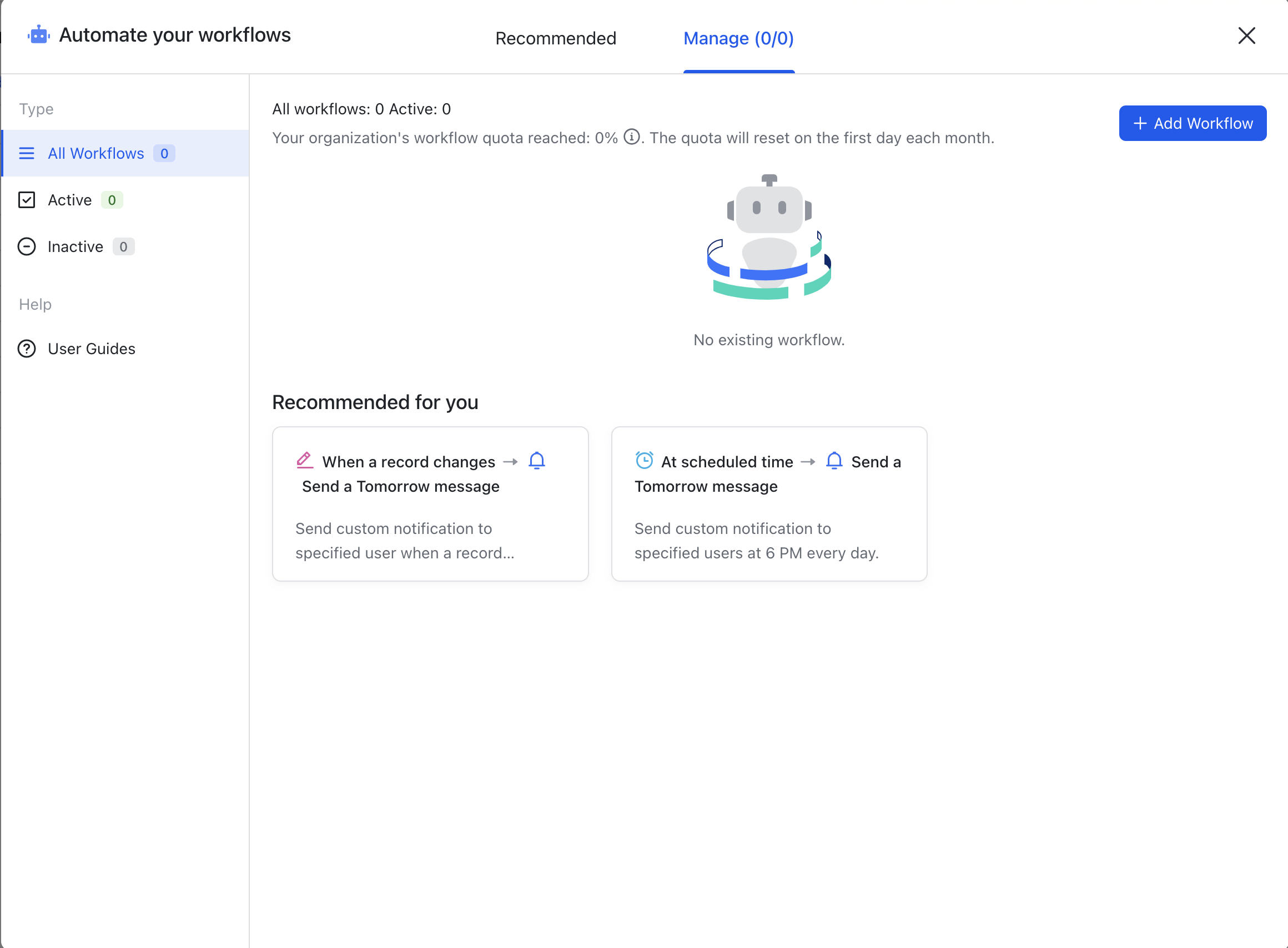
Task: Click the Active checkmark box icon
Action: coord(27,200)
